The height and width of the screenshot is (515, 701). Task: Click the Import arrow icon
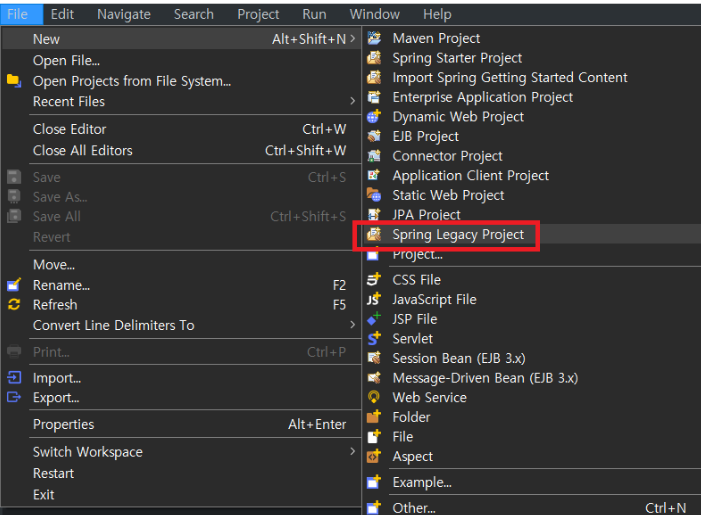[14, 378]
